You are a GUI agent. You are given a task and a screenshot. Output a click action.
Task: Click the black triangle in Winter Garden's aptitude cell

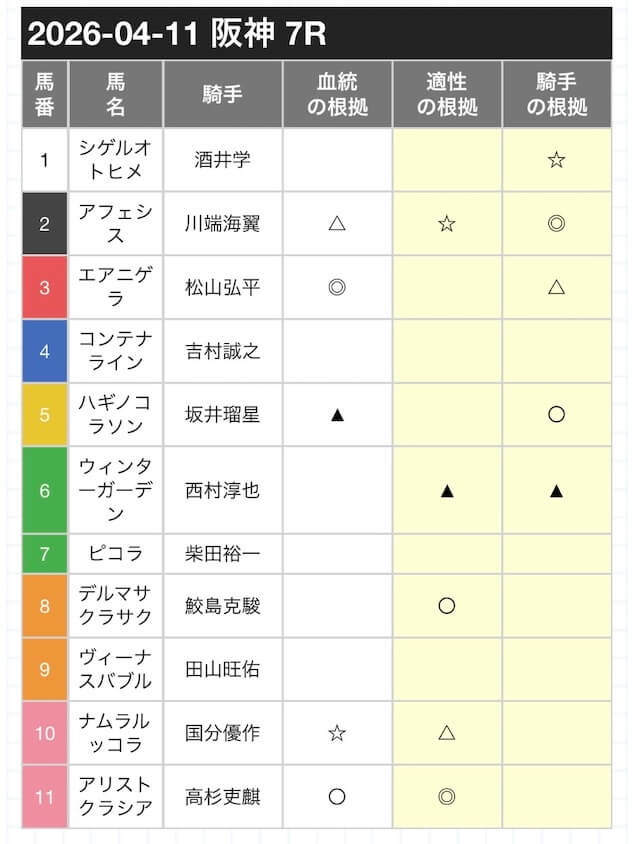447,491
